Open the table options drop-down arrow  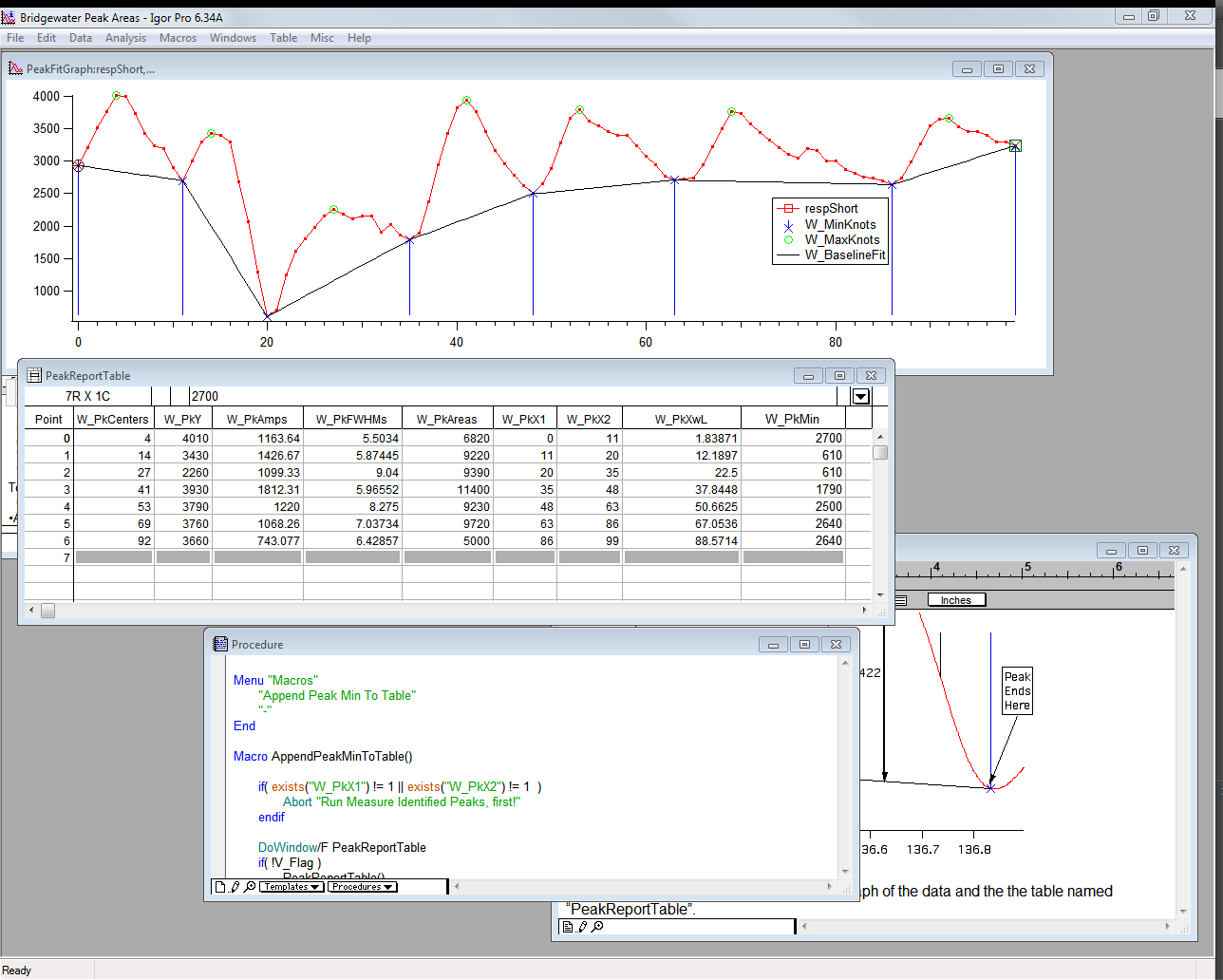coord(861,396)
